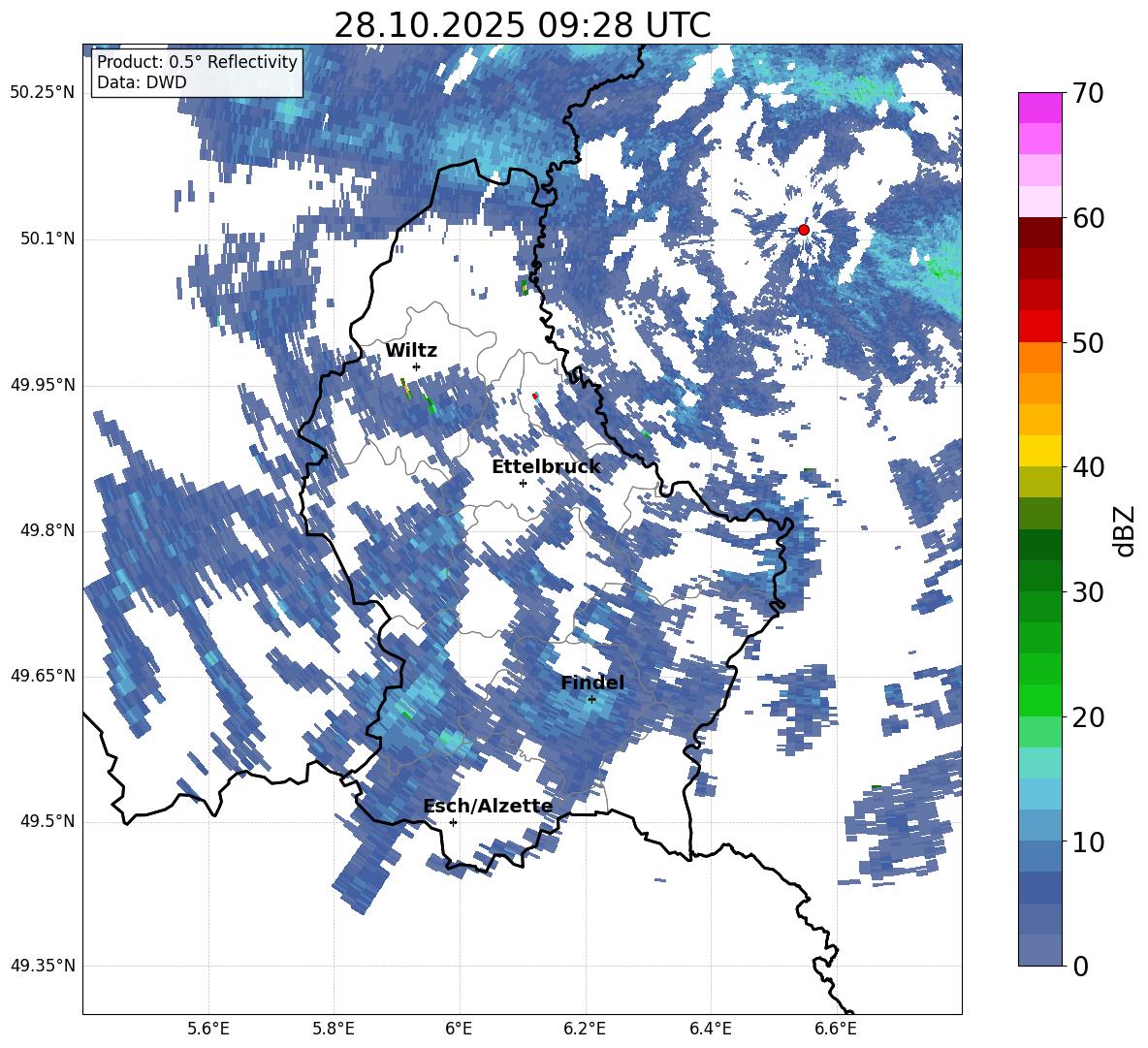Click the 70 tick on the colorbar
The height and width of the screenshot is (1048, 1148).
pos(1088,93)
